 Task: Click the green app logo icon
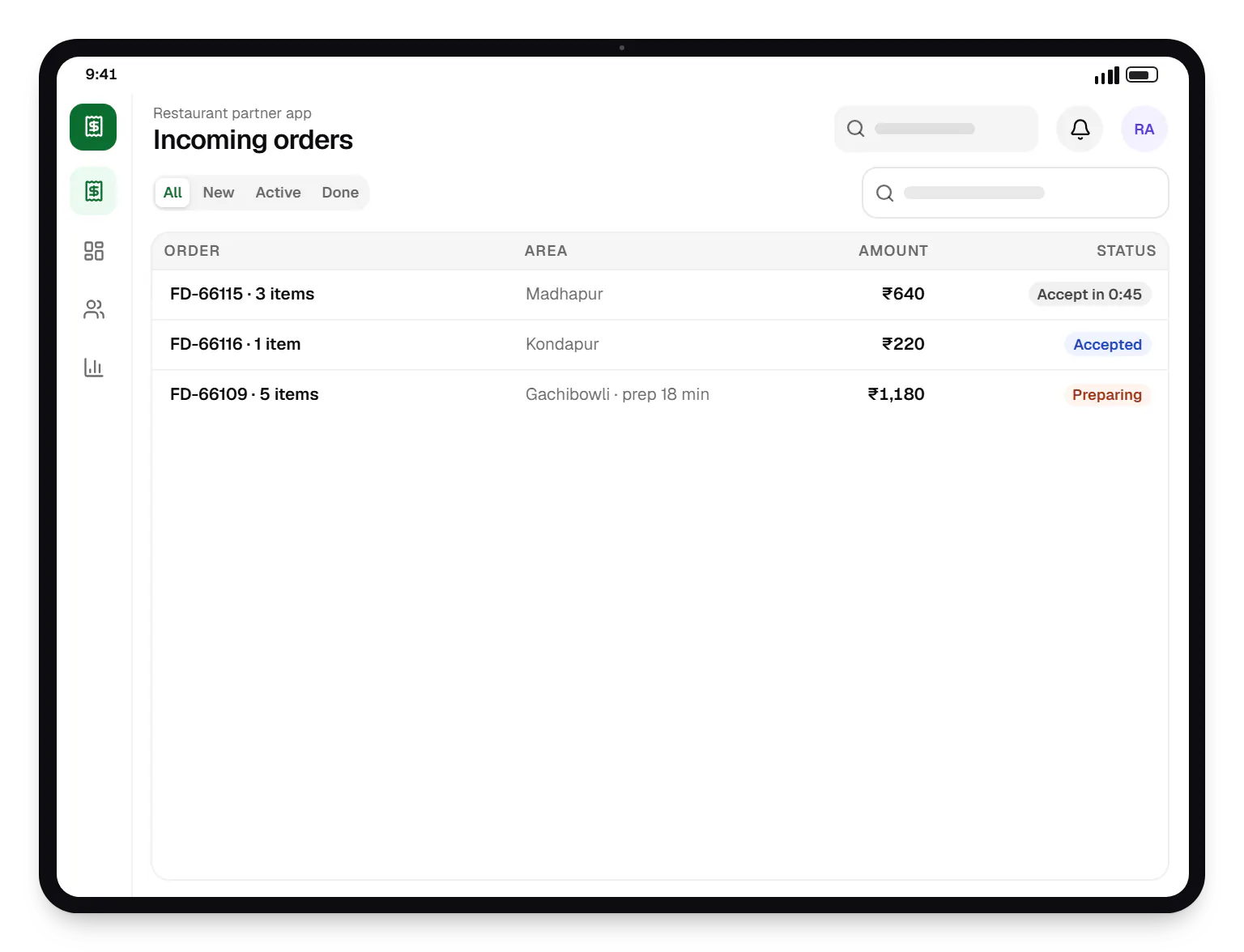click(93, 127)
